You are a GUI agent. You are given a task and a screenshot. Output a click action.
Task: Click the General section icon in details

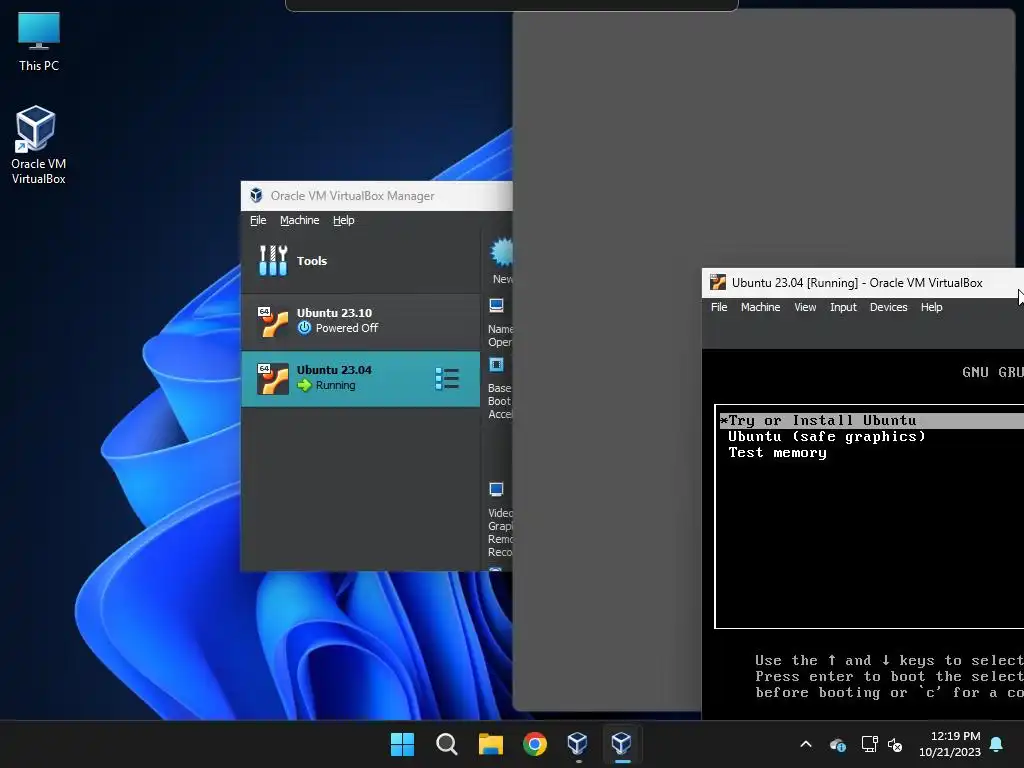click(496, 305)
